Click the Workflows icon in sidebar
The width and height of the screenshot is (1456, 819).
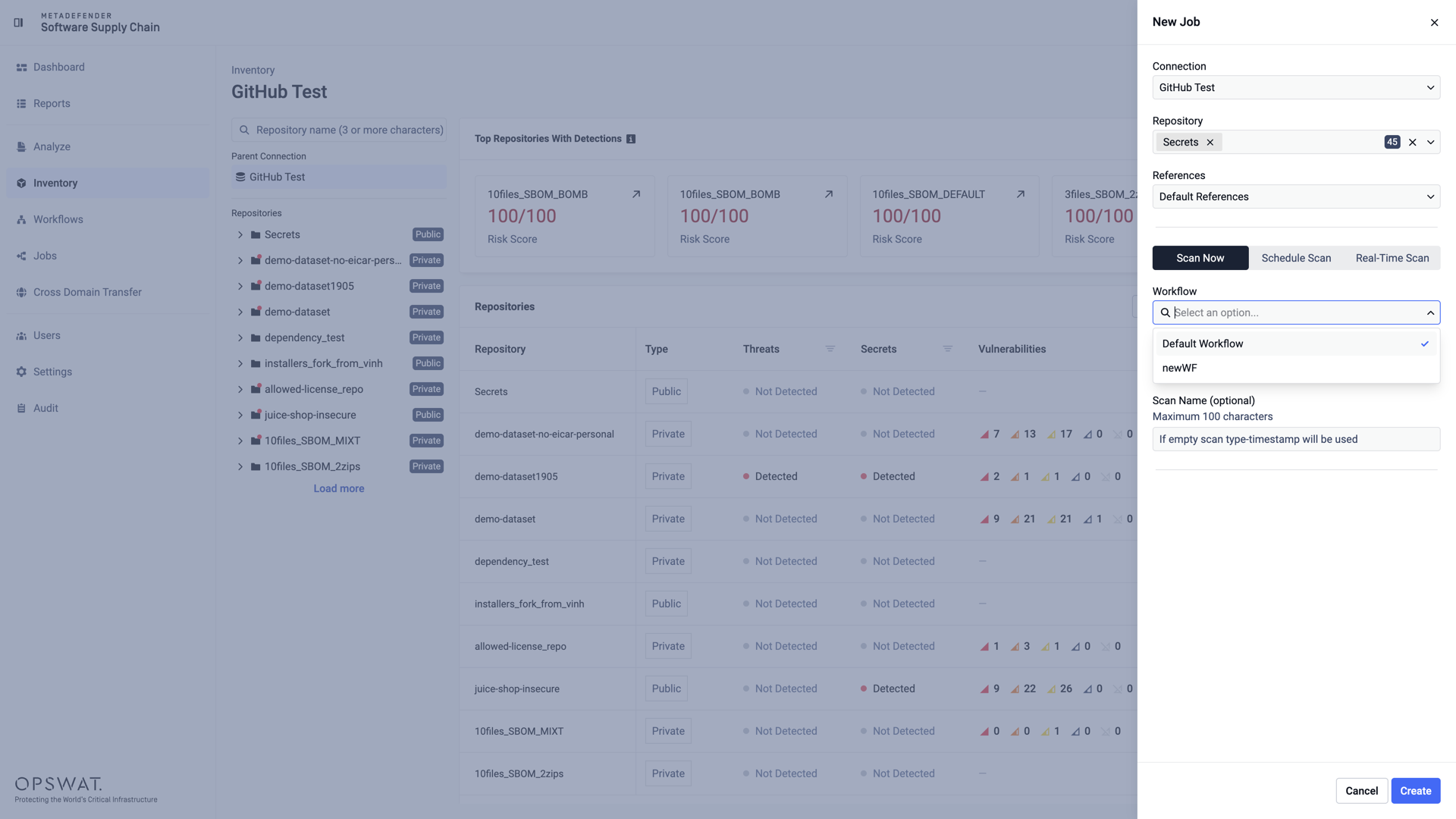click(21, 220)
